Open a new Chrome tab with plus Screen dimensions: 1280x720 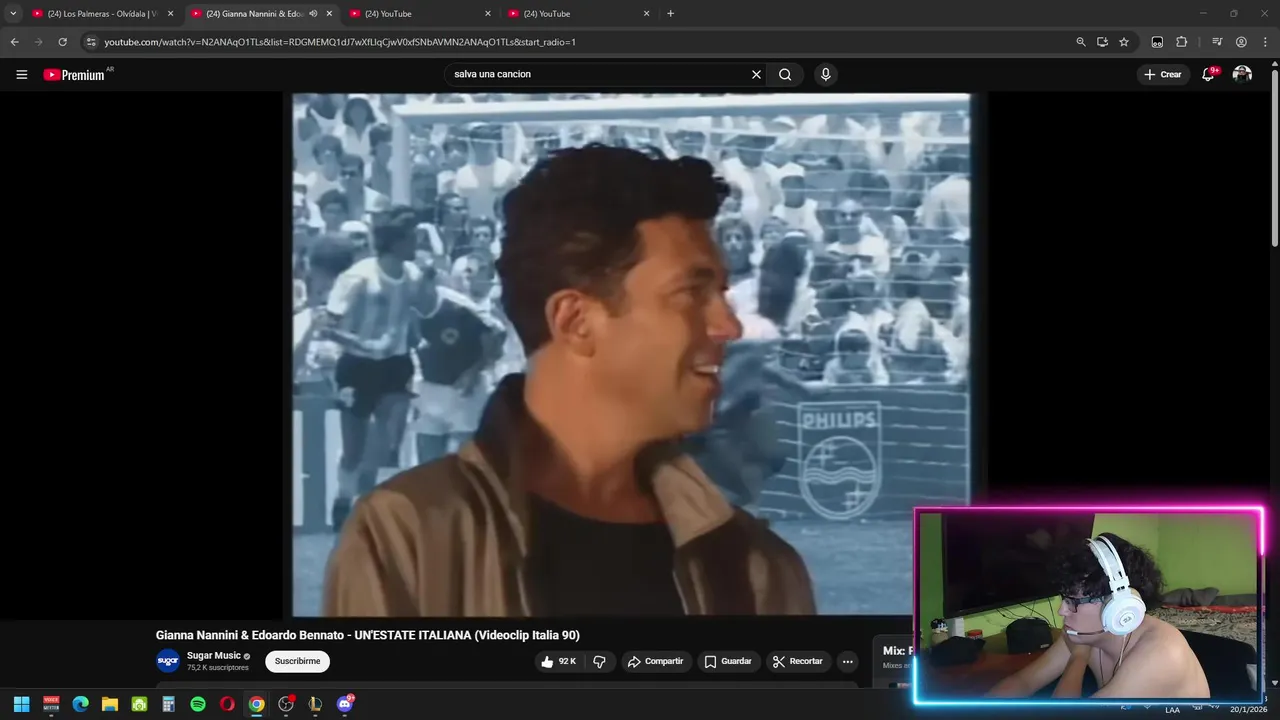coord(670,14)
